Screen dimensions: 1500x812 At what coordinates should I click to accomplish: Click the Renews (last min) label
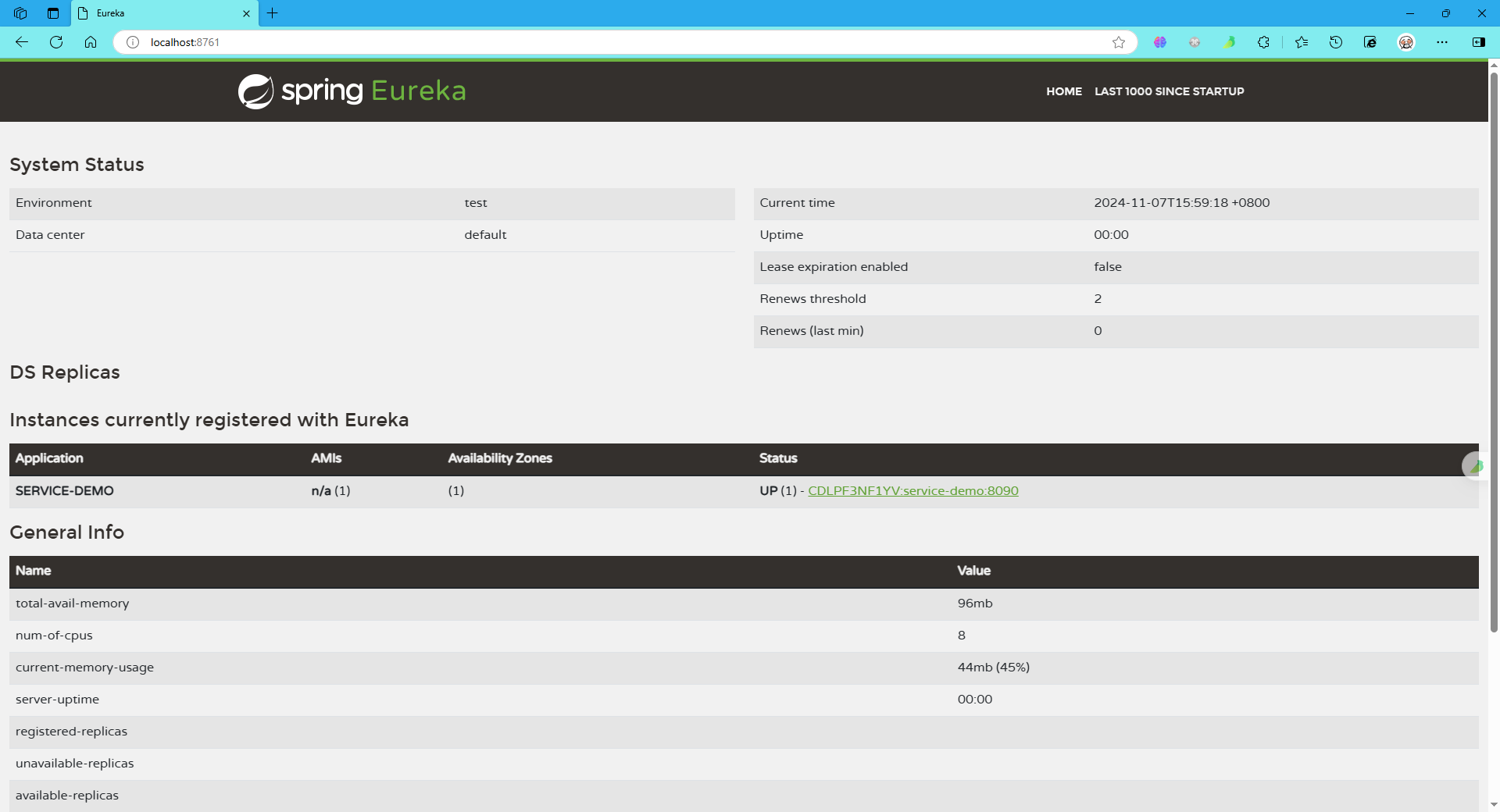(x=812, y=330)
